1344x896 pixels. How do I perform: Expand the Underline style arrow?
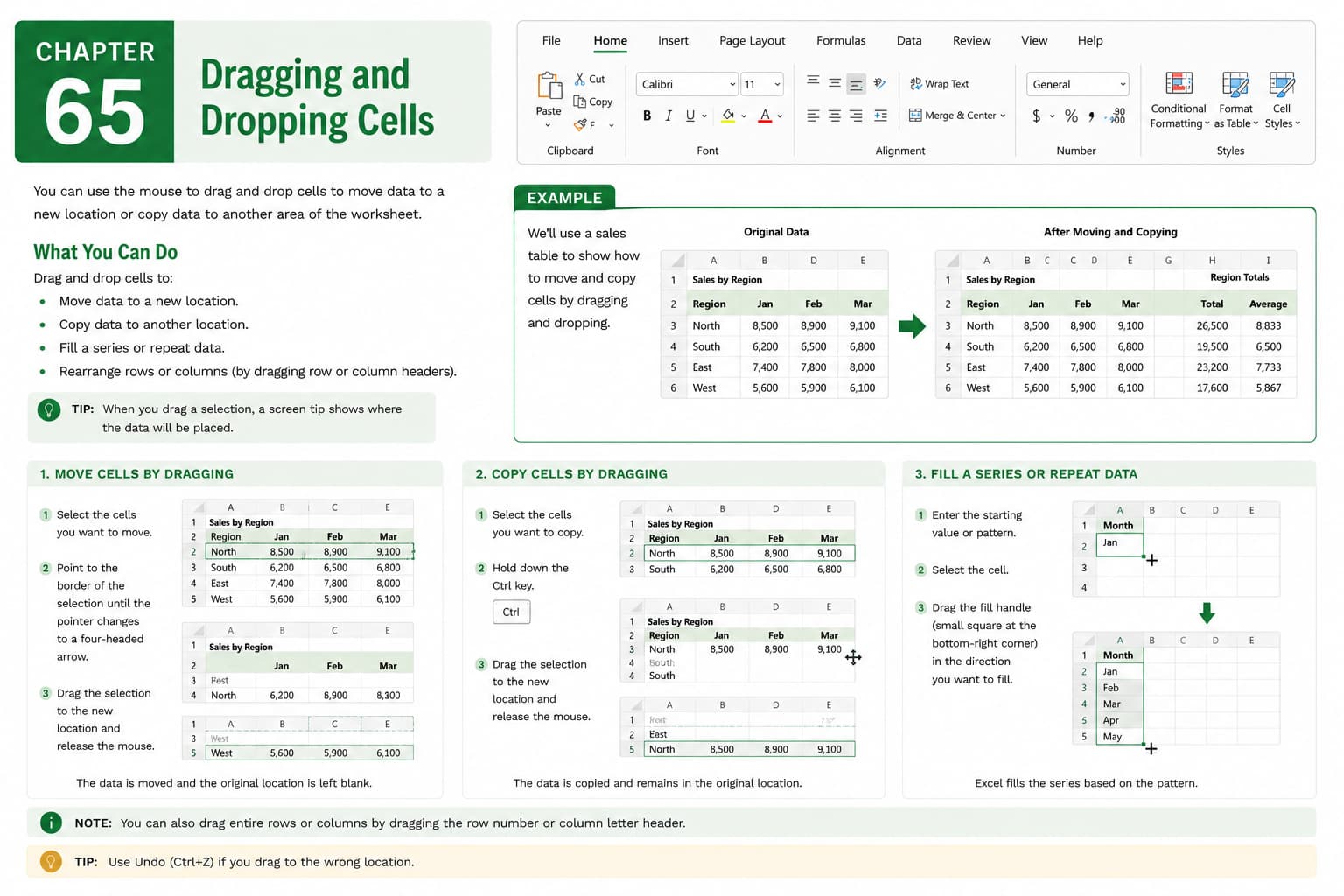coord(703,116)
